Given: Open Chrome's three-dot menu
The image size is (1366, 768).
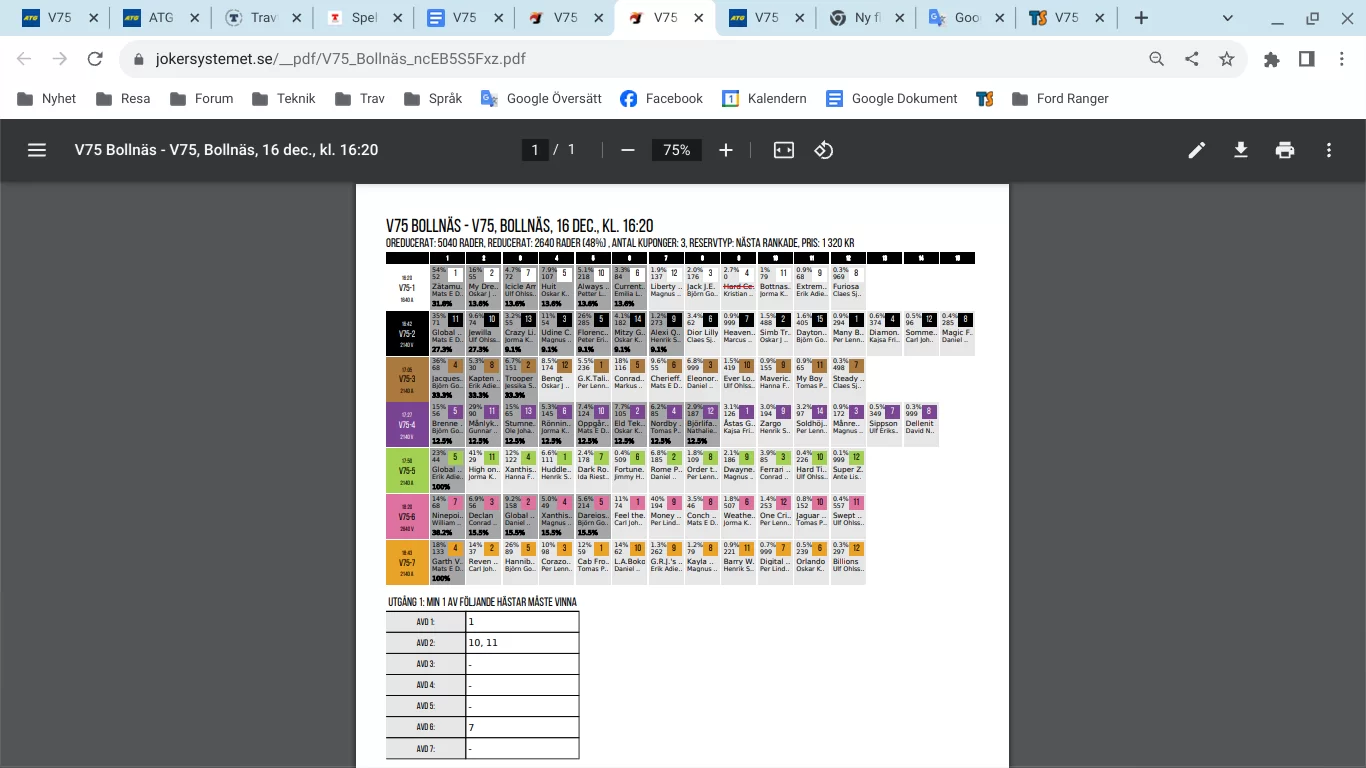Looking at the screenshot, I should click(x=1342, y=59).
